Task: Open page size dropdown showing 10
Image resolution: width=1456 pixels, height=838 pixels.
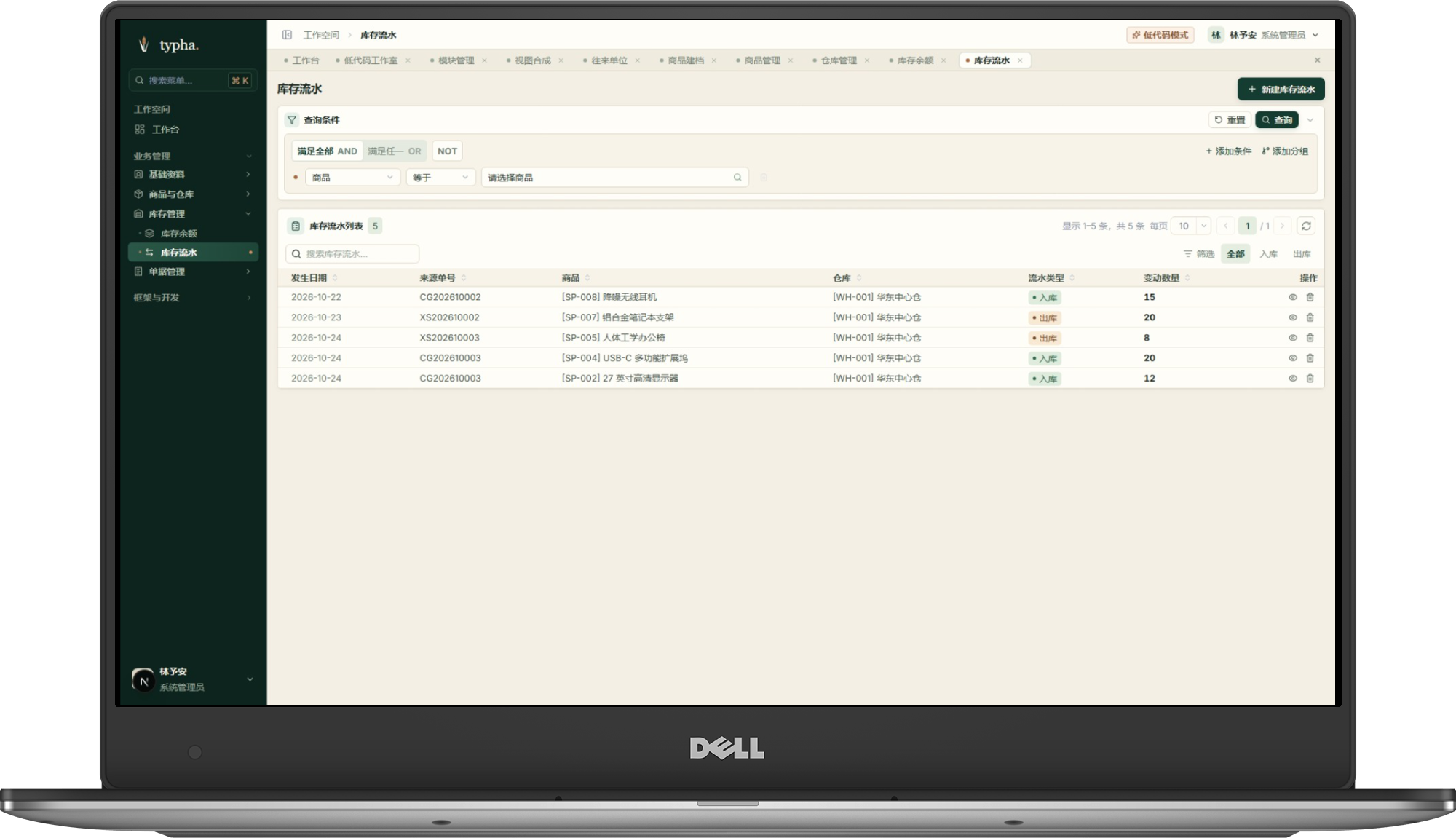Action: (1191, 226)
